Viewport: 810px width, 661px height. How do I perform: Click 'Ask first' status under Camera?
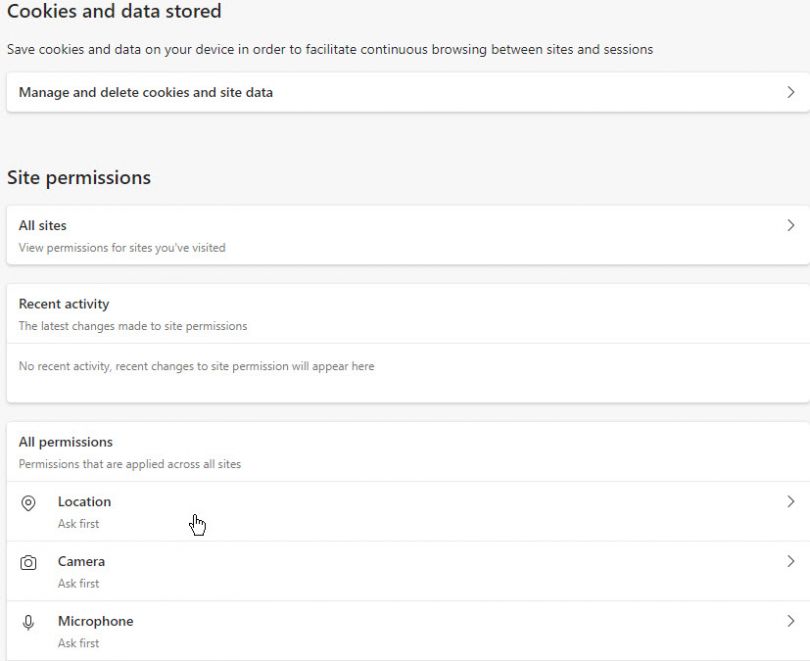coord(78,584)
